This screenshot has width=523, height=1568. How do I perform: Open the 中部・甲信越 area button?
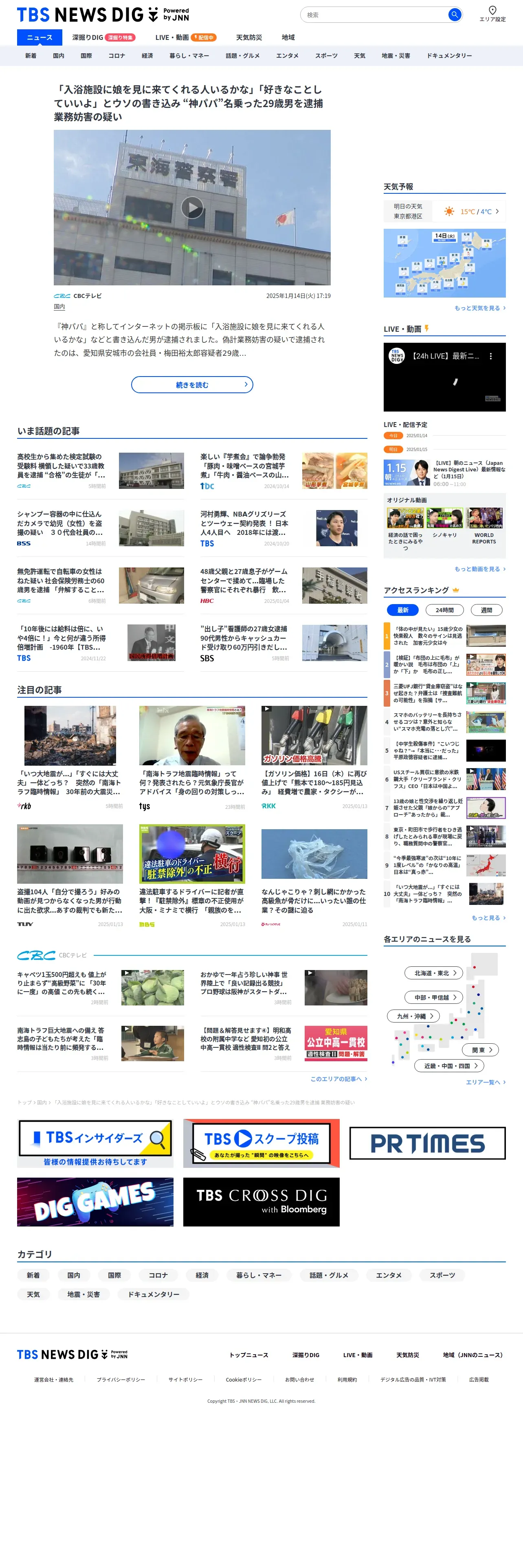click(434, 997)
